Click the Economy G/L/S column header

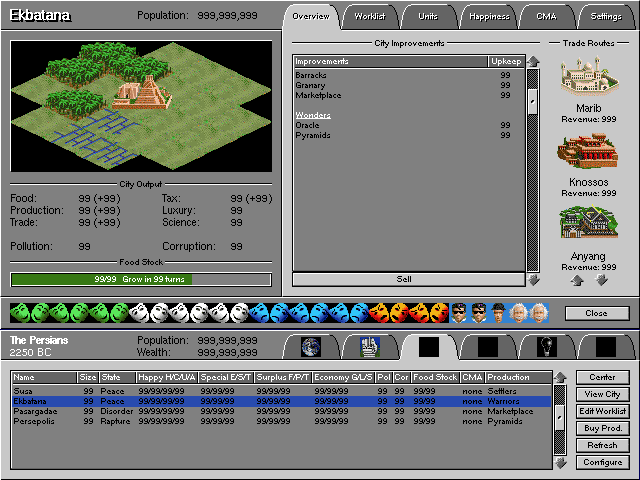click(x=343, y=377)
